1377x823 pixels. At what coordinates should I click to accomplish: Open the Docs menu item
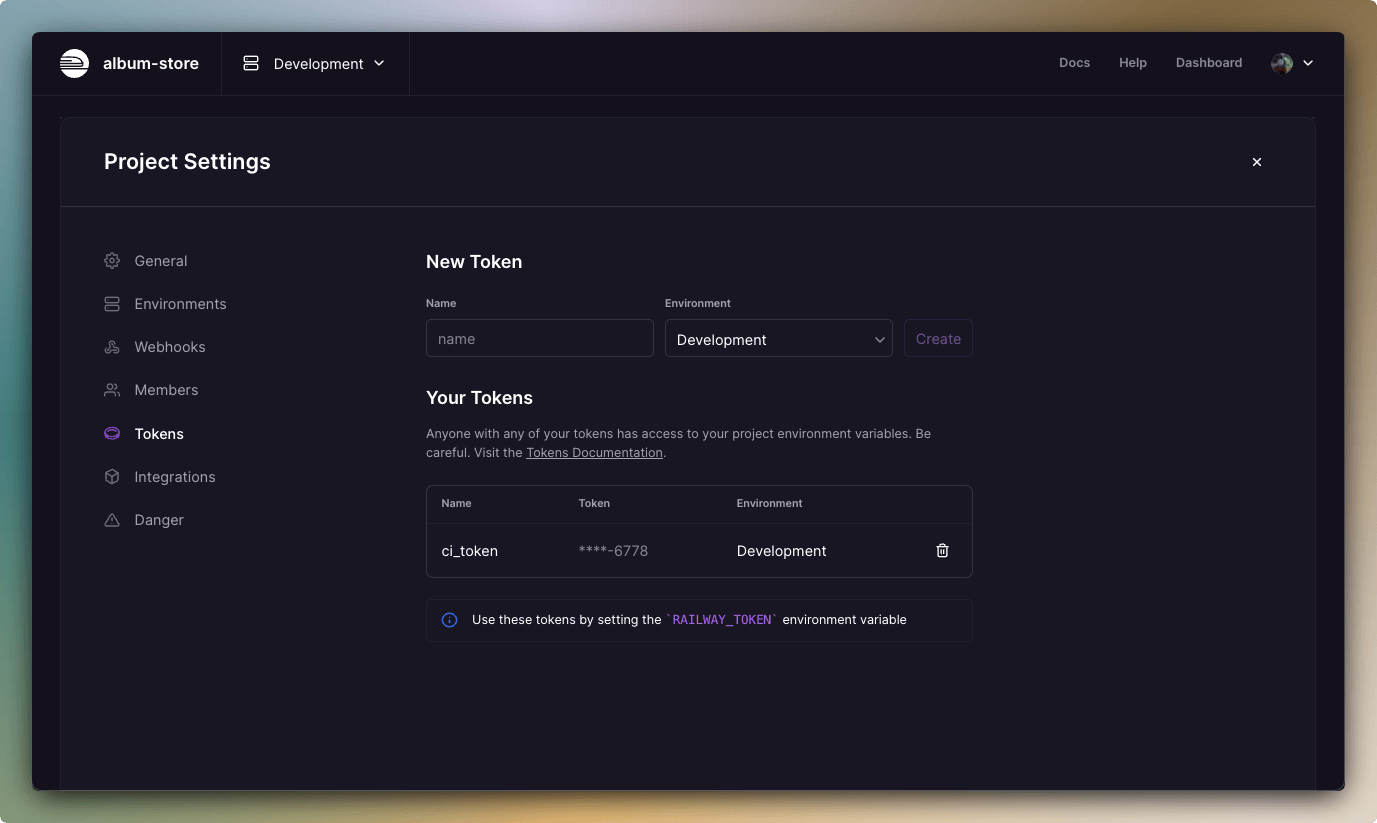pyautogui.click(x=1074, y=63)
